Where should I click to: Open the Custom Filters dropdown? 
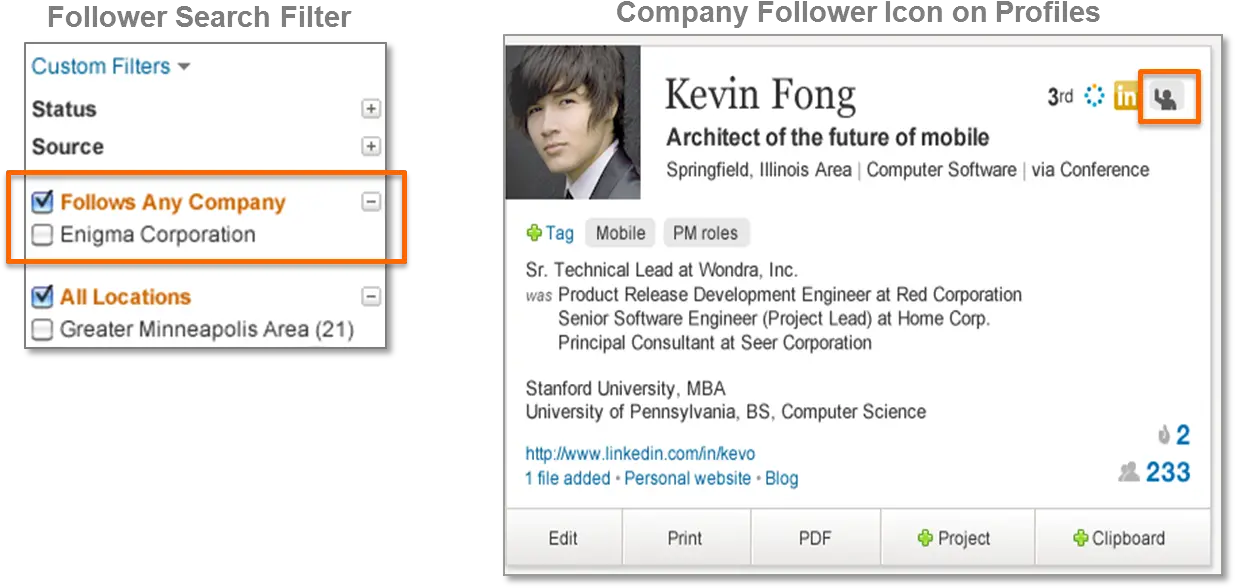tap(110, 67)
